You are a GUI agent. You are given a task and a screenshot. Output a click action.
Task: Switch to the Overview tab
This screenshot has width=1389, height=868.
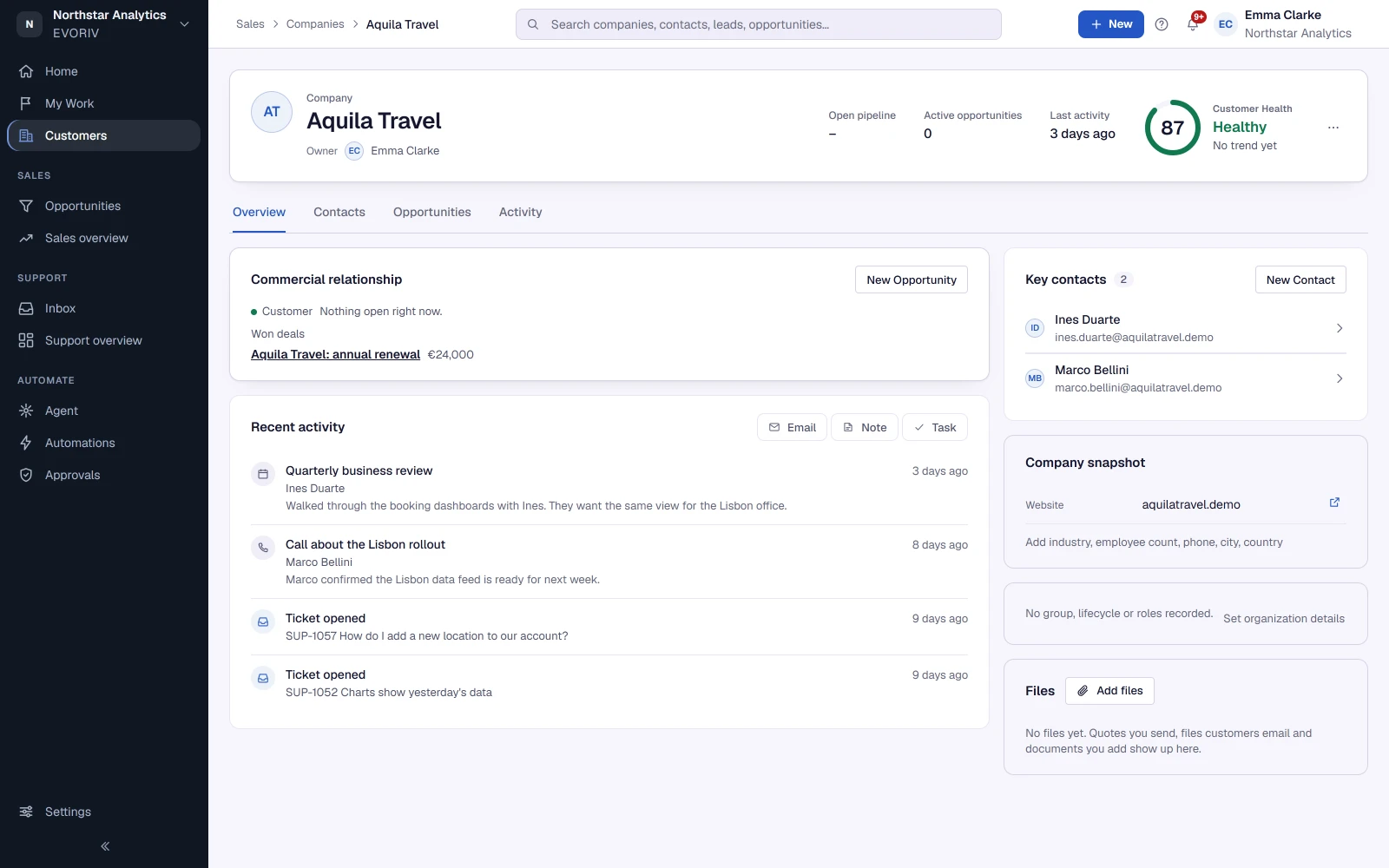259,212
